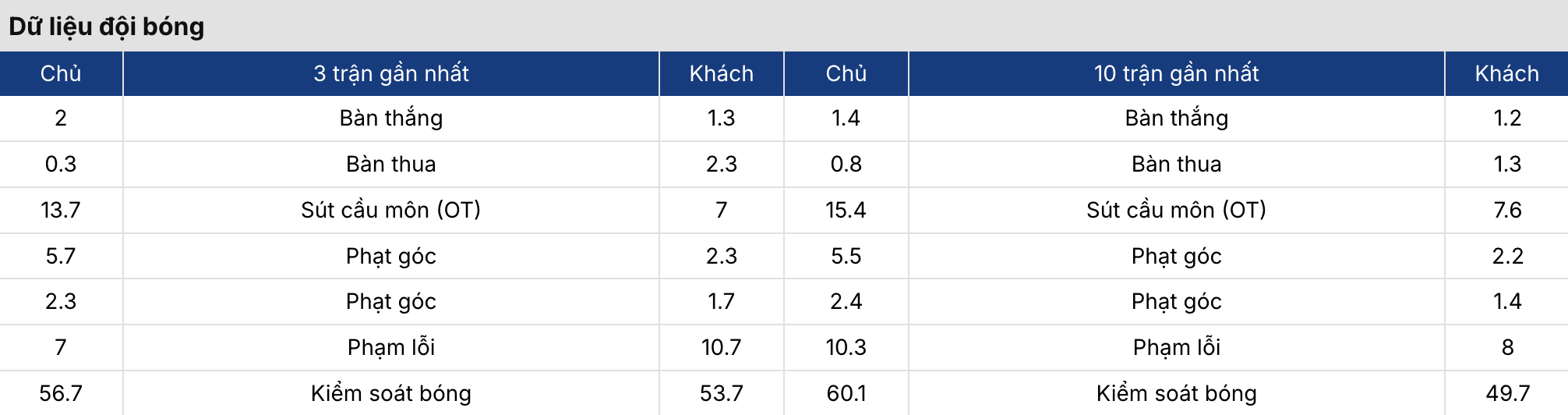
Task: Click Phạm lỗi label under 3 trận gần nhất
Action: [x=391, y=347]
